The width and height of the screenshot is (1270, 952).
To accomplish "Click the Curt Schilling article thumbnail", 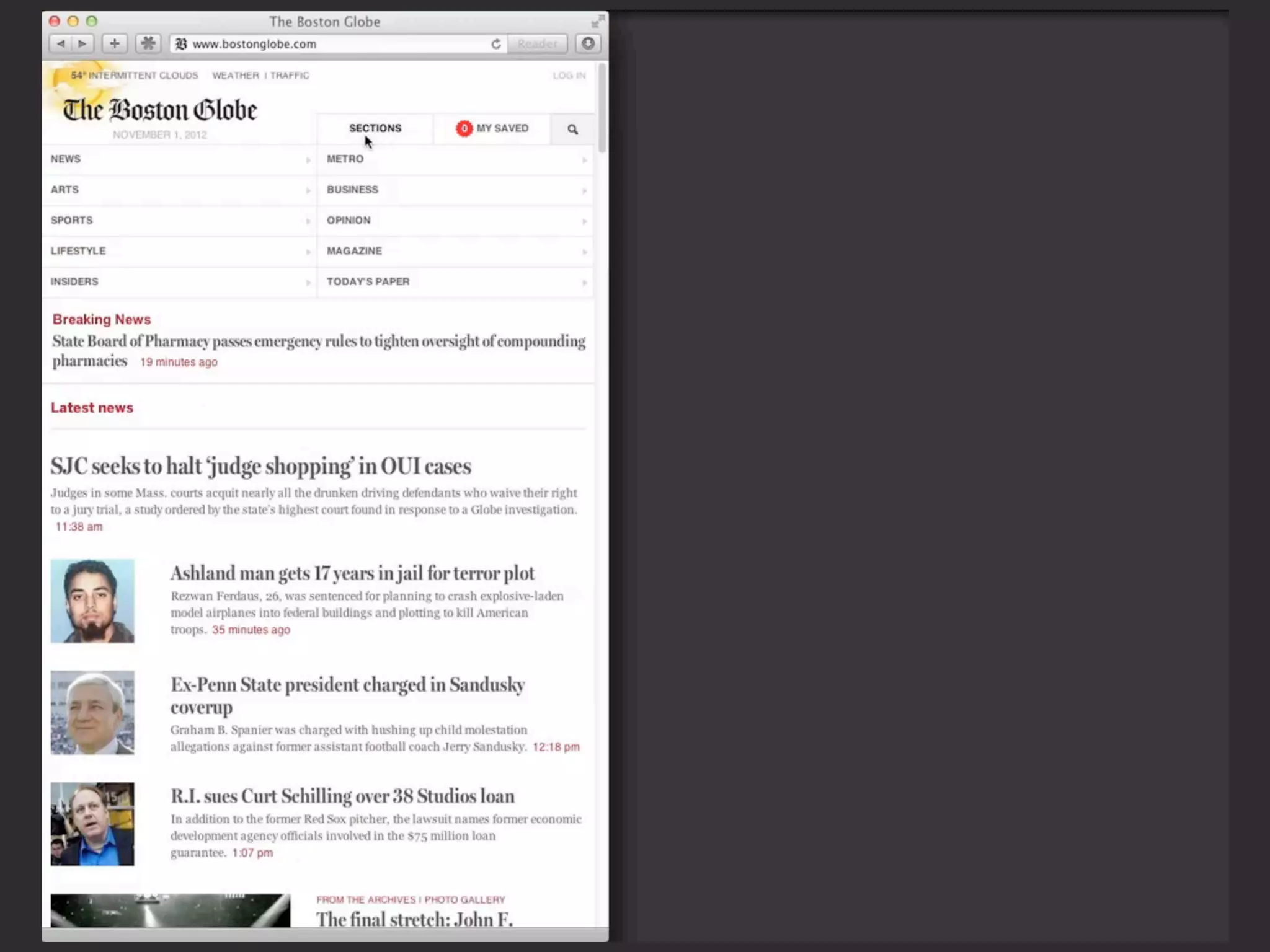I will (x=92, y=824).
